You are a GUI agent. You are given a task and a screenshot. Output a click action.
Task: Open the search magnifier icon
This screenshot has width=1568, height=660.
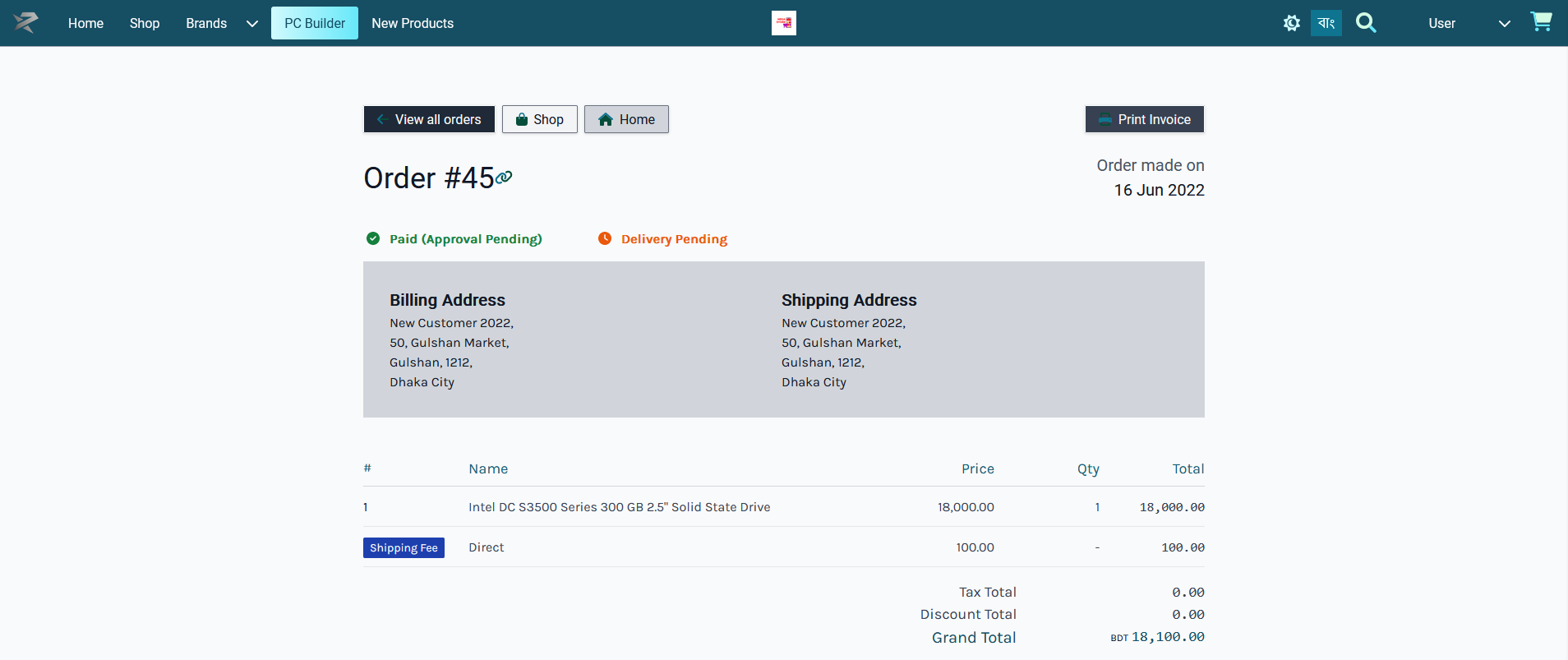(1366, 23)
